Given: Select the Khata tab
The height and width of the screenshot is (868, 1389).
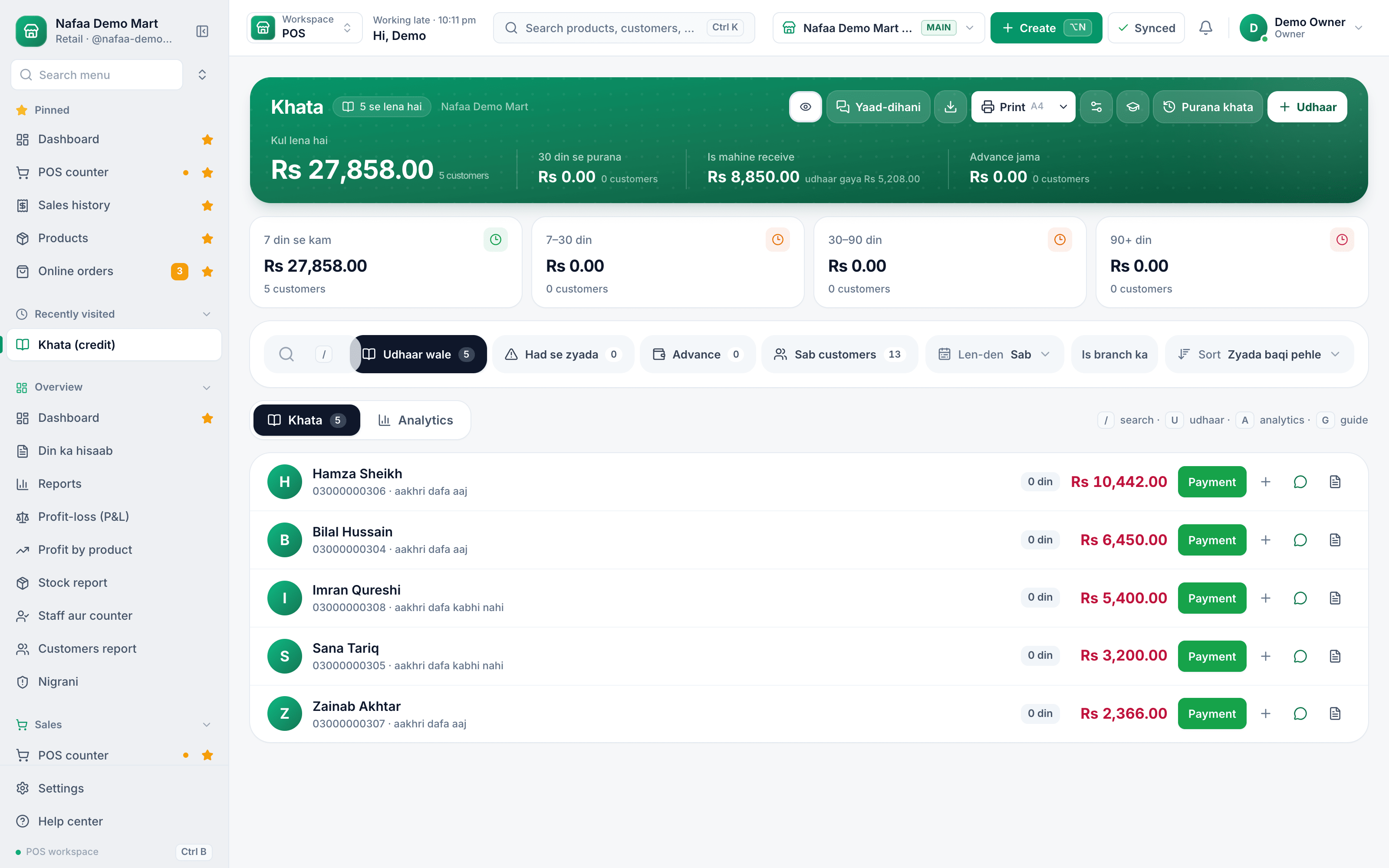Looking at the screenshot, I should click(x=306, y=420).
